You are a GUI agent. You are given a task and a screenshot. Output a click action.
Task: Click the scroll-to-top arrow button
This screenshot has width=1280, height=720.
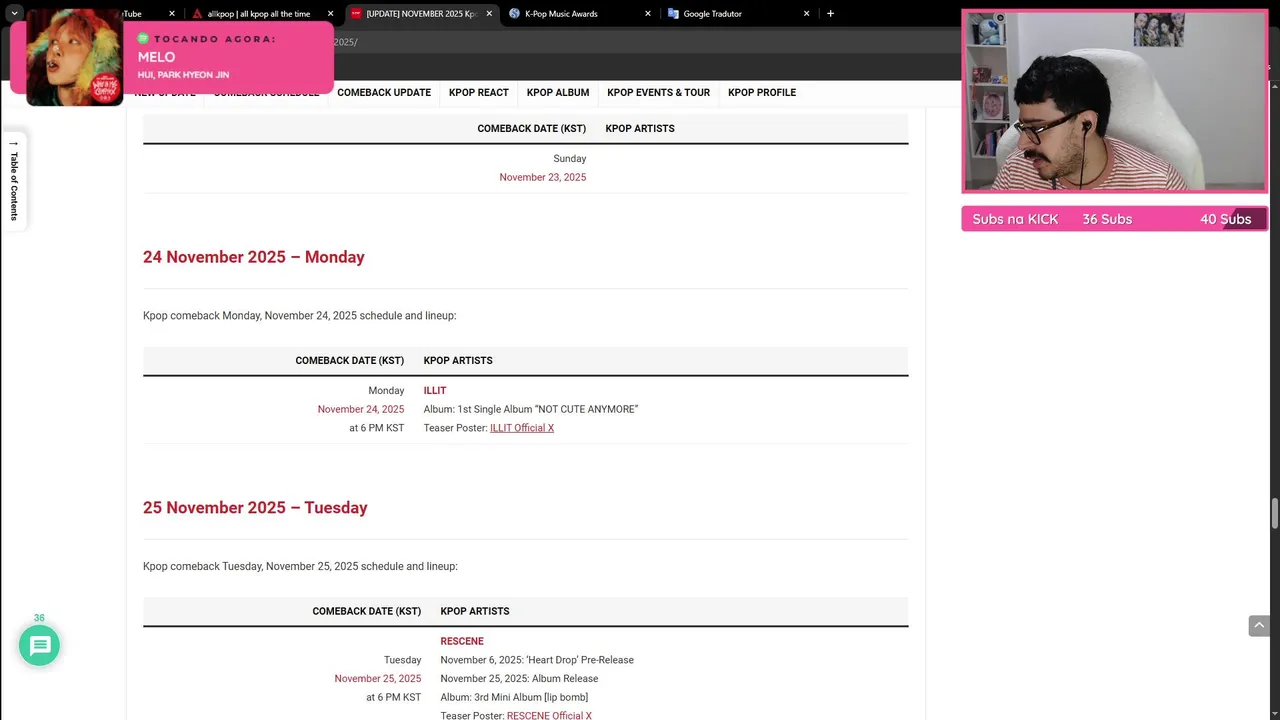pyautogui.click(x=1259, y=626)
